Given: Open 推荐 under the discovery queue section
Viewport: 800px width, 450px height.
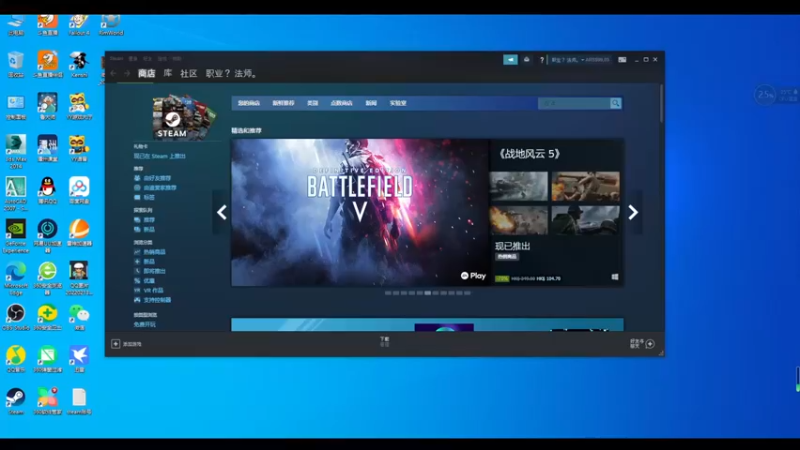Looking at the screenshot, I should click(x=148, y=220).
